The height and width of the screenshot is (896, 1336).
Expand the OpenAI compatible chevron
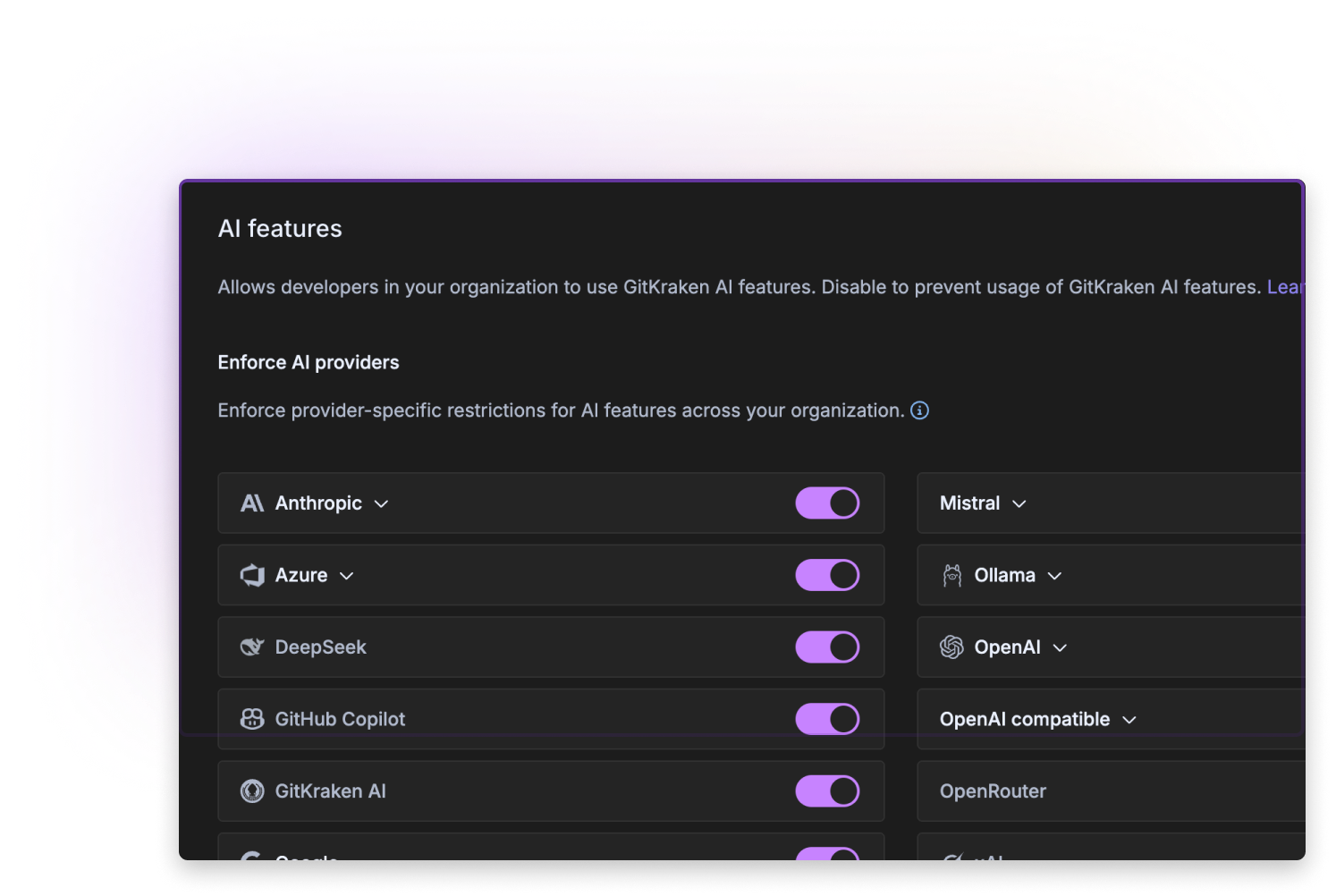point(1129,720)
